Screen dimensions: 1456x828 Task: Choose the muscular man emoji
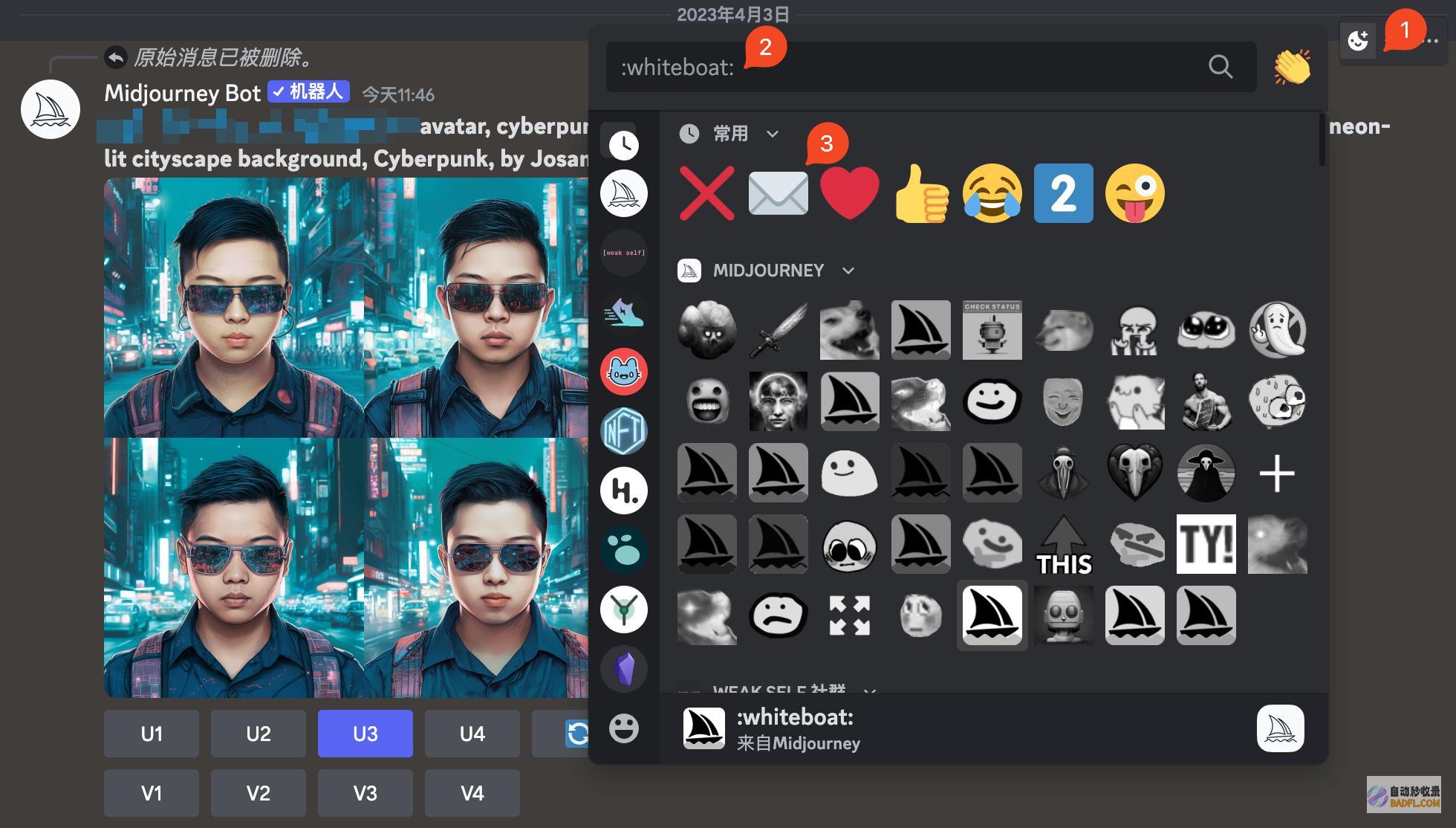point(1206,401)
